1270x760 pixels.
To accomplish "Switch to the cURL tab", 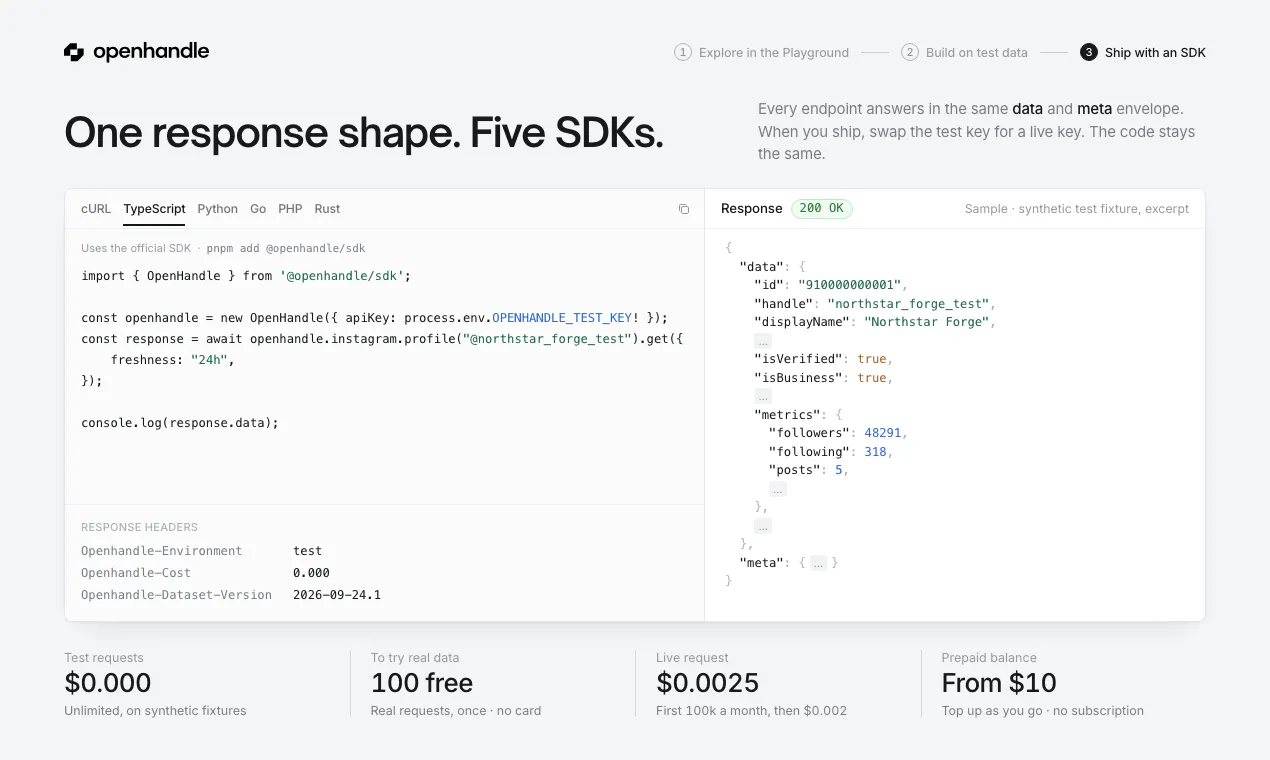I will coord(96,209).
